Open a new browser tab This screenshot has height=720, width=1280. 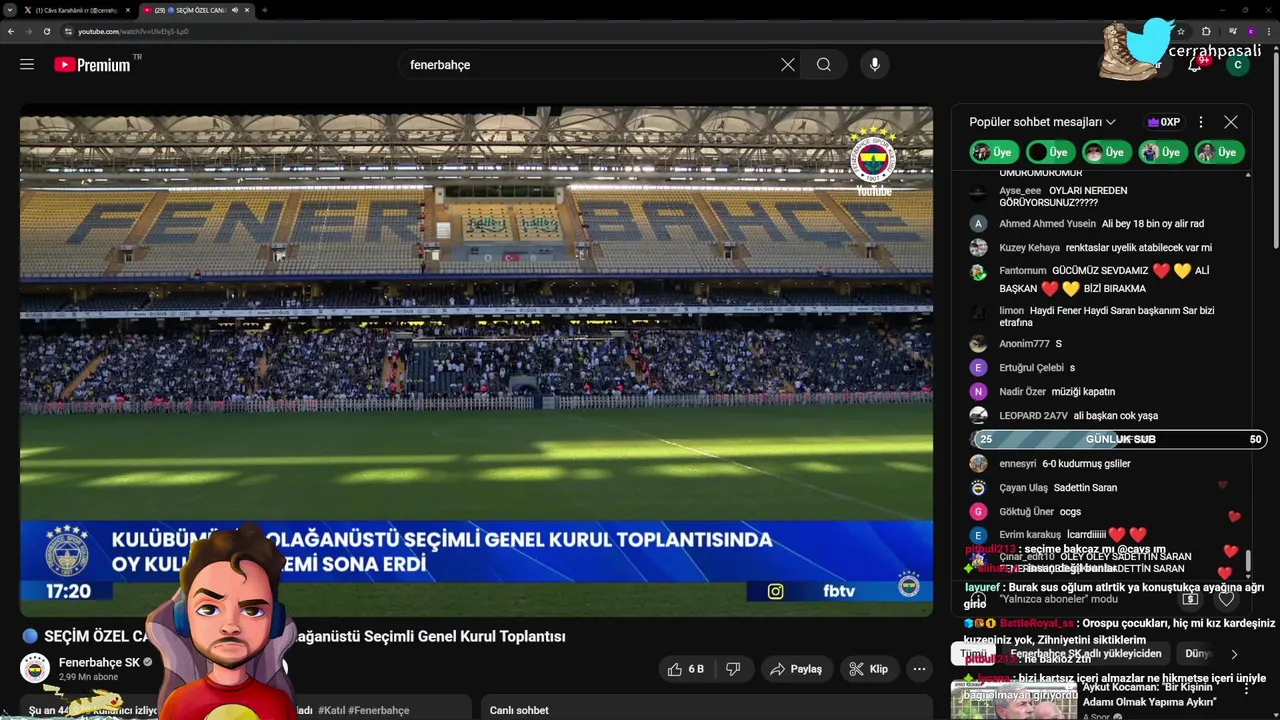tap(264, 10)
